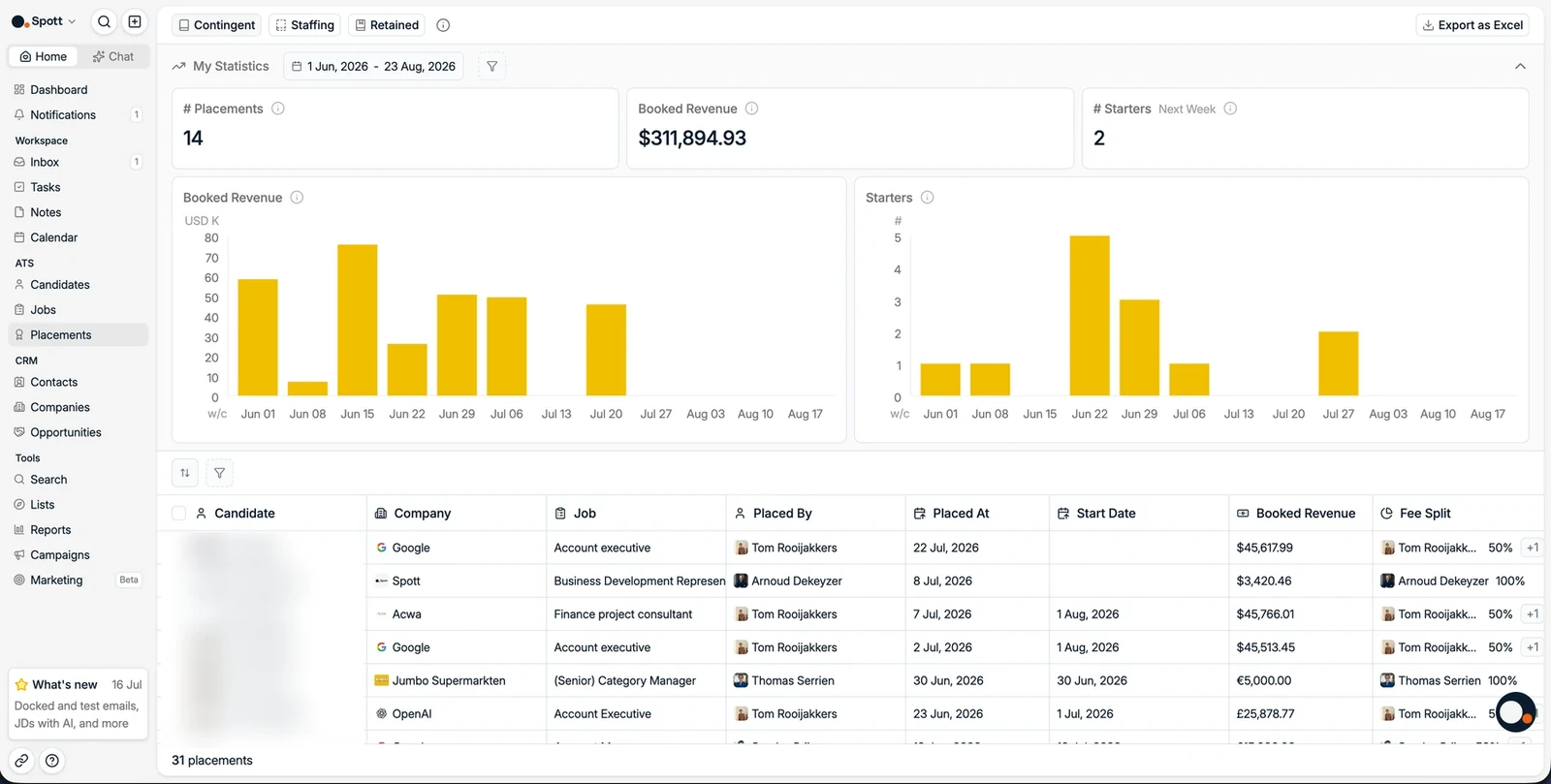Open the What's new announcement card
The image size is (1551, 784).
pyautogui.click(x=78, y=705)
